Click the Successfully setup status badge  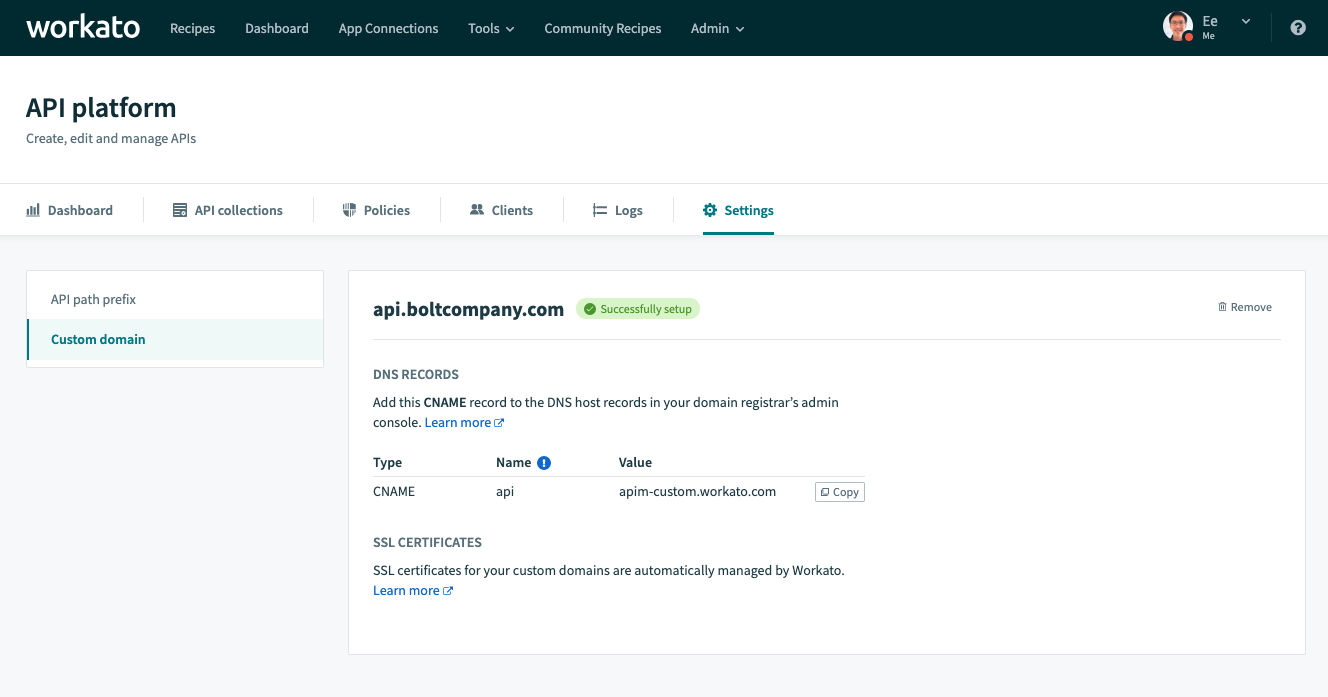tap(638, 309)
